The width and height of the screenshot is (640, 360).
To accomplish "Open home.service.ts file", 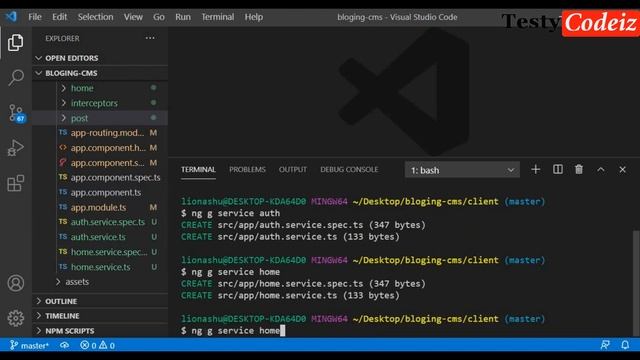I will click(x=100, y=267).
